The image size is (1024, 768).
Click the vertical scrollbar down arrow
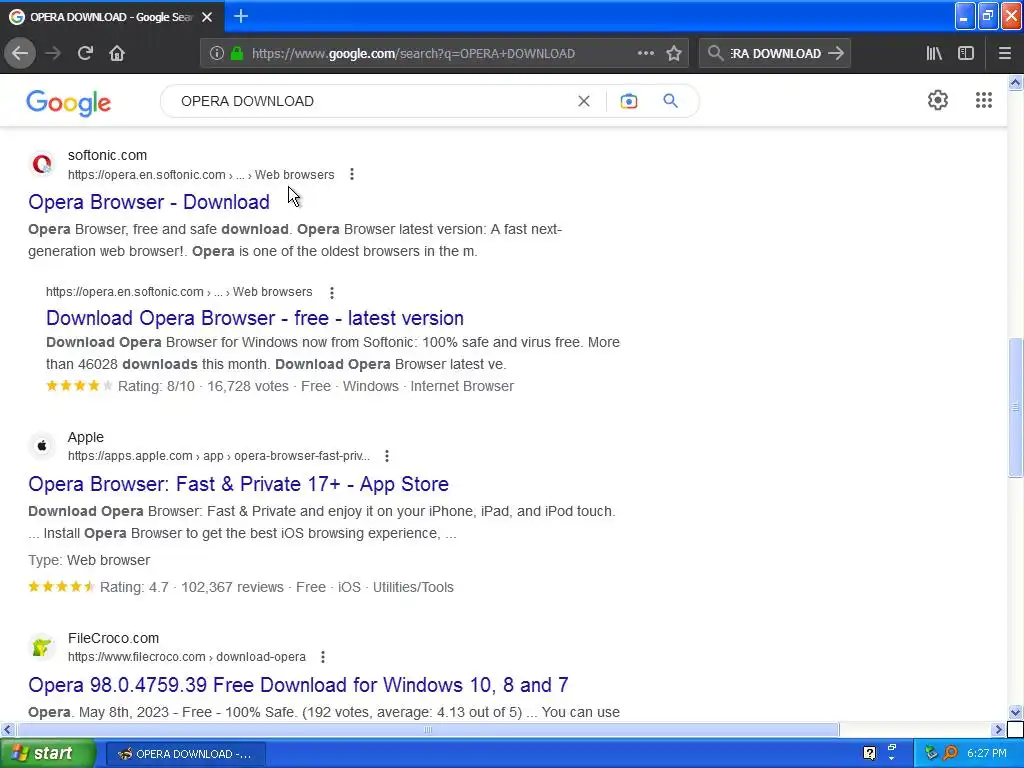(1015, 712)
